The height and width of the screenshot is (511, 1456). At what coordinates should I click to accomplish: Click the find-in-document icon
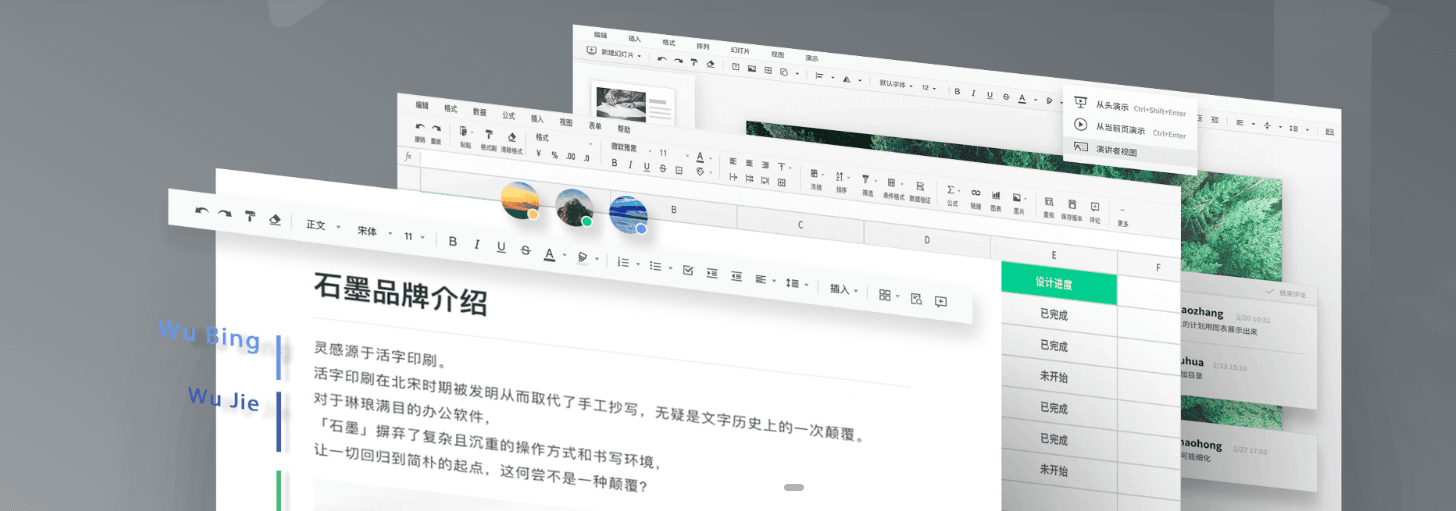pyautogui.click(x=917, y=299)
